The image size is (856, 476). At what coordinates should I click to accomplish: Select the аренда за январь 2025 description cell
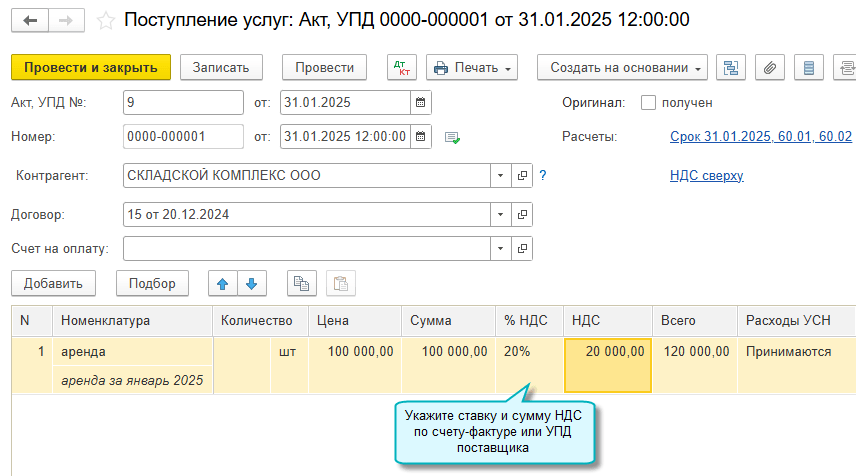click(133, 380)
